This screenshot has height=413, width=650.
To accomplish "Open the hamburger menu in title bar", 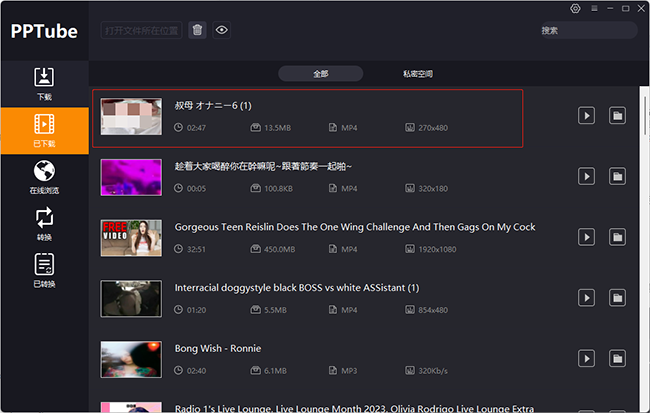I will pos(594,8).
